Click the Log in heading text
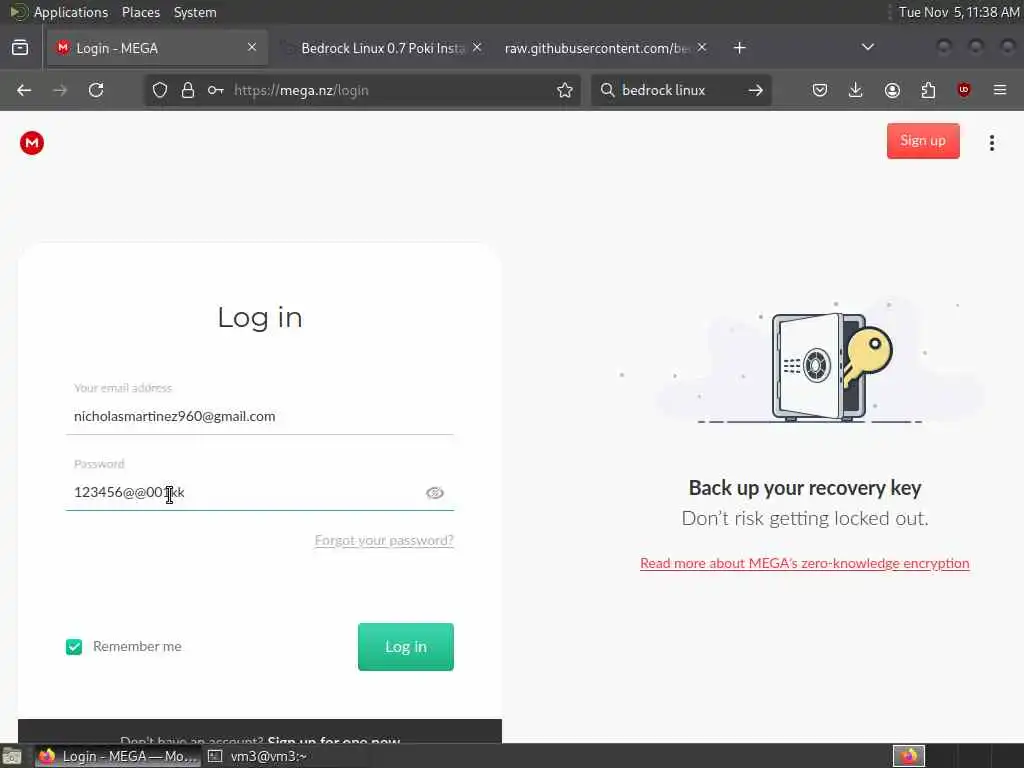 pyautogui.click(x=260, y=317)
